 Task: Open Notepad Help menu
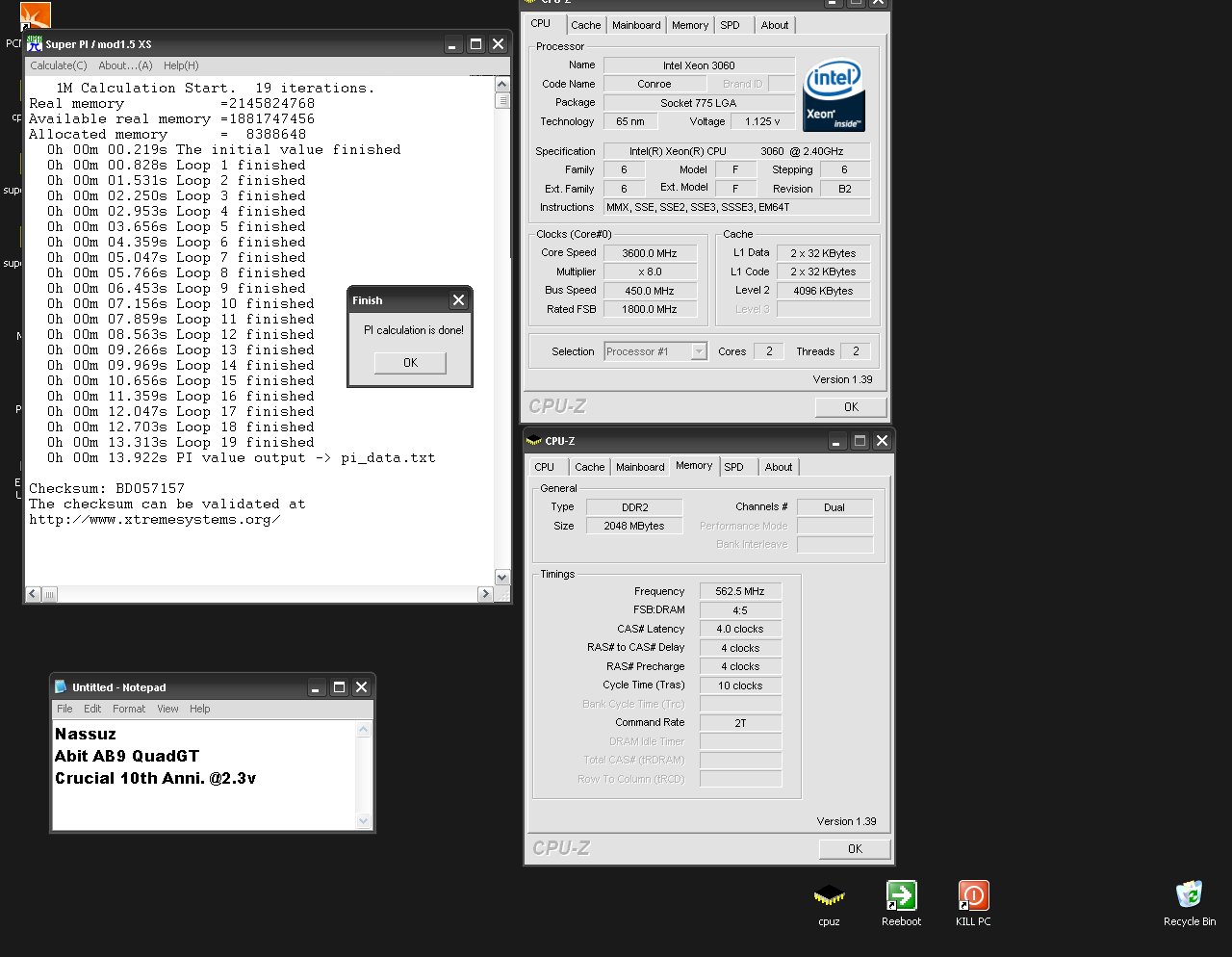pyautogui.click(x=199, y=709)
